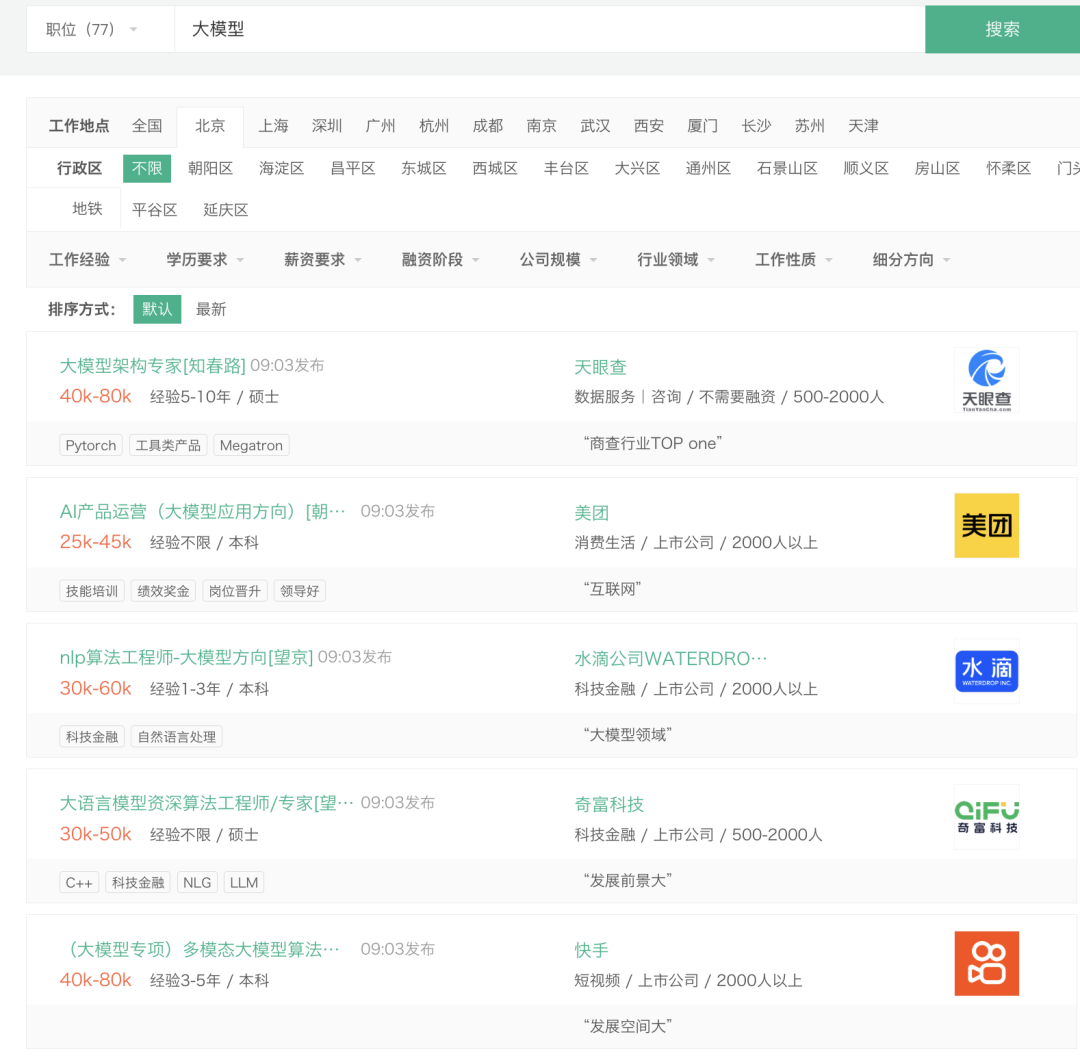
Task: Filter by 大兴区 district
Action: [637, 169]
